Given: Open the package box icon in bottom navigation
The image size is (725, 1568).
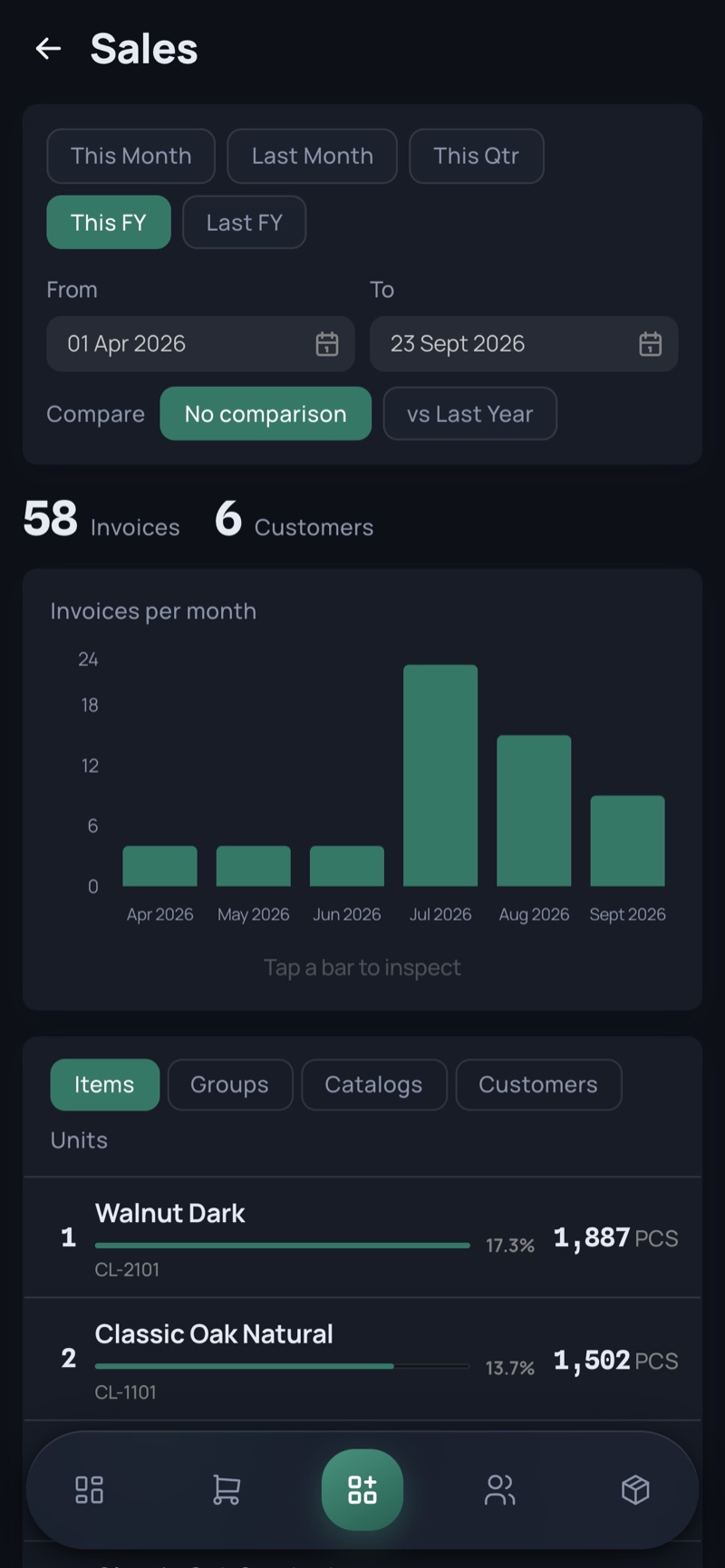Looking at the screenshot, I should click(635, 1490).
